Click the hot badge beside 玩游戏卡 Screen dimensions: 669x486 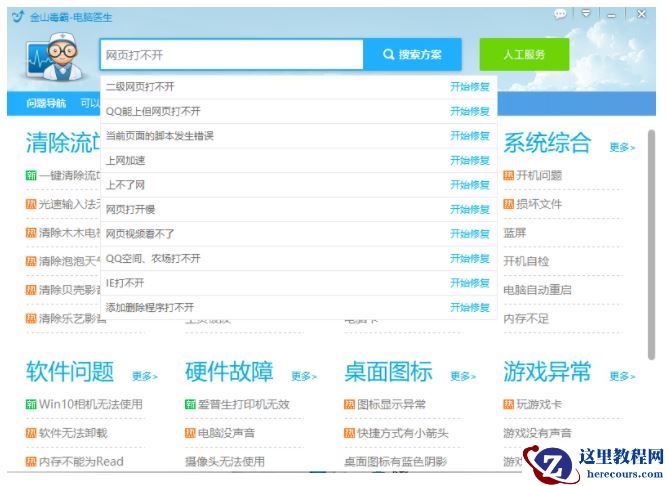509,404
